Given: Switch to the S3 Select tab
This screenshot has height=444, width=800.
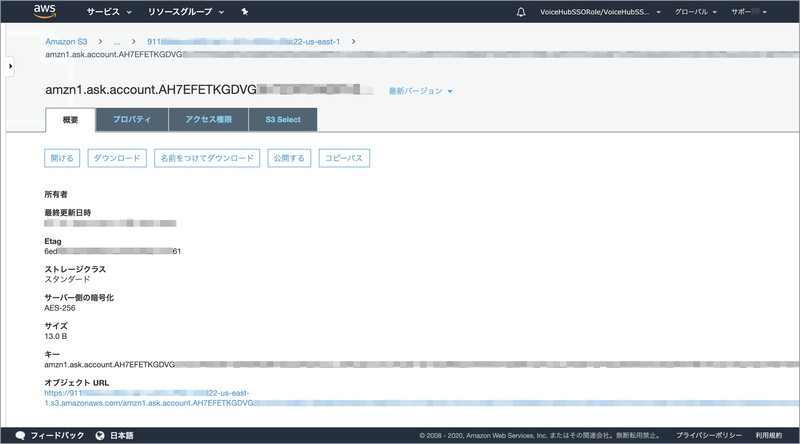Looking at the screenshot, I should click(283, 119).
